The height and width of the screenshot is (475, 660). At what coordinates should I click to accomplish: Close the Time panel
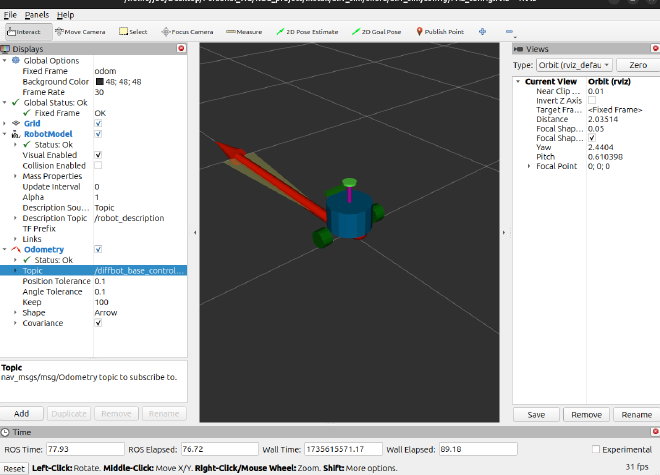655,432
